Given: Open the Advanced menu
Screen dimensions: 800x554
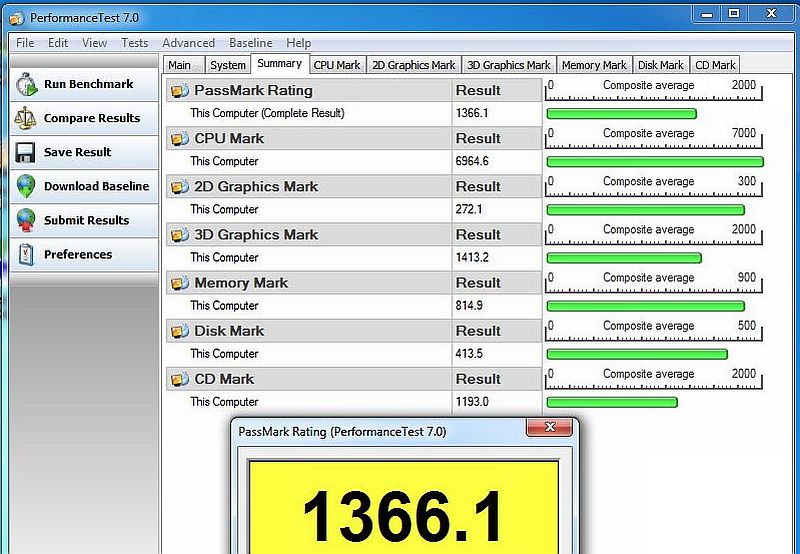Looking at the screenshot, I should pyautogui.click(x=188, y=43).
